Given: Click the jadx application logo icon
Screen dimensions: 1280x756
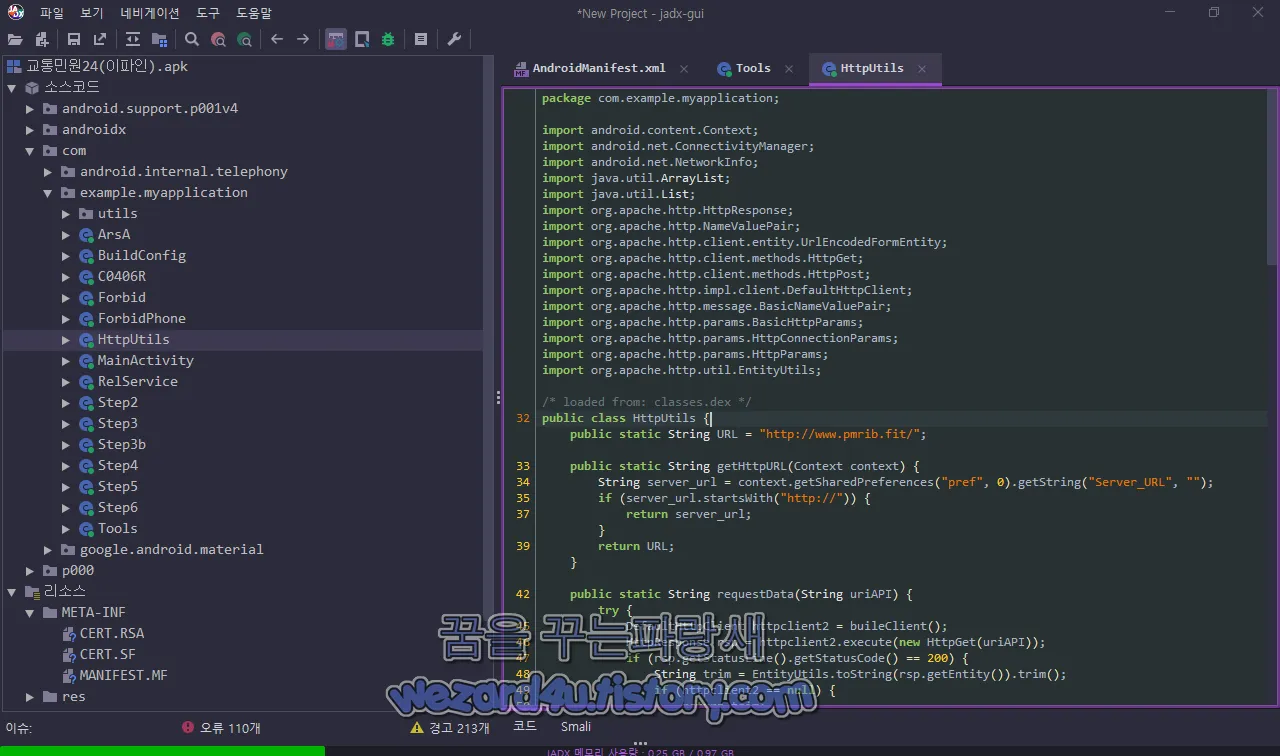Looking at the screenshot, I should pyautogui.click(x=16, y=13).
